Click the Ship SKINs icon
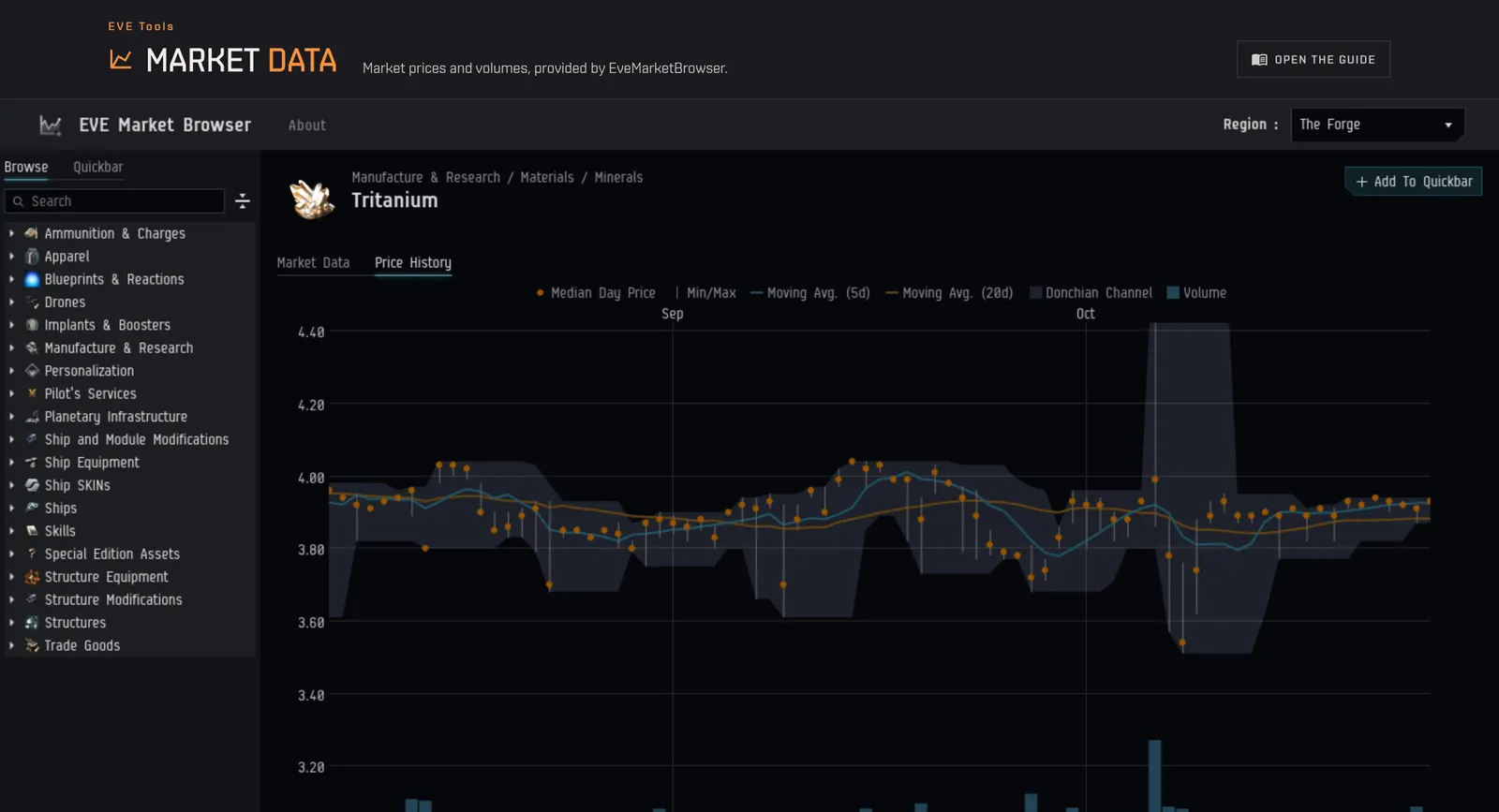 click(x=32, y=485)
